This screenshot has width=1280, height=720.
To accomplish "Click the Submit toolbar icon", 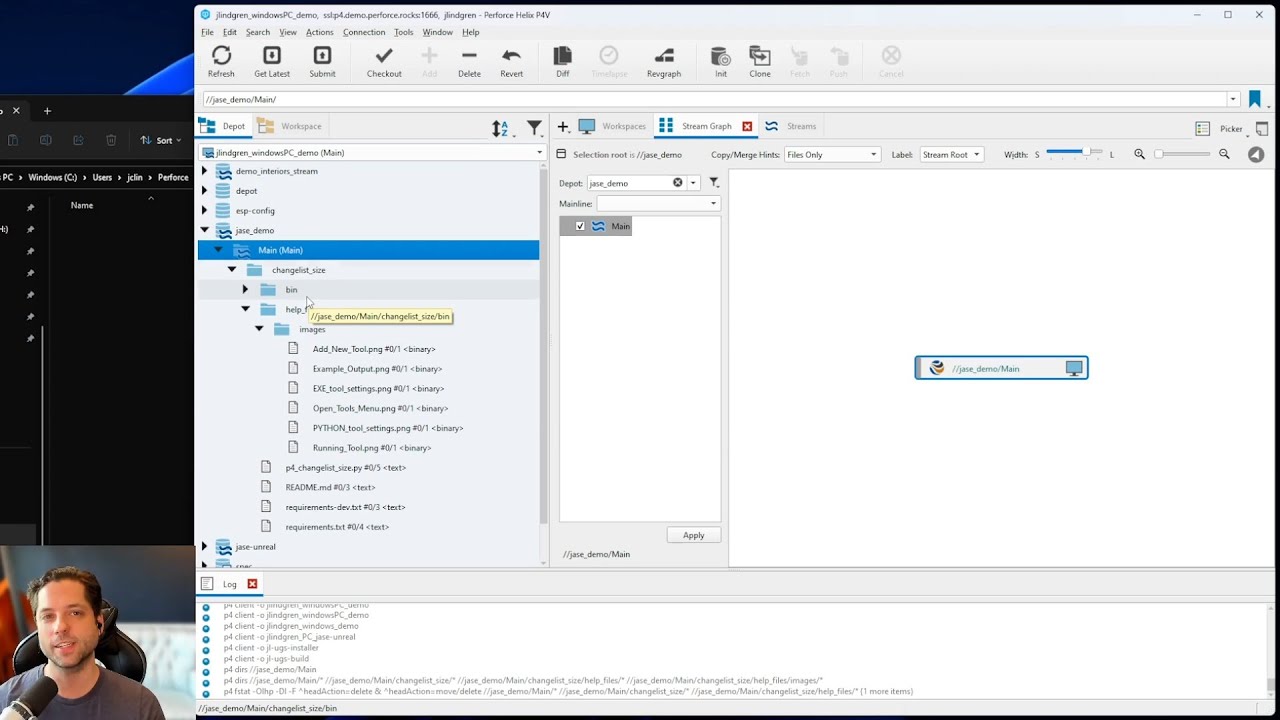I will 322,62.
